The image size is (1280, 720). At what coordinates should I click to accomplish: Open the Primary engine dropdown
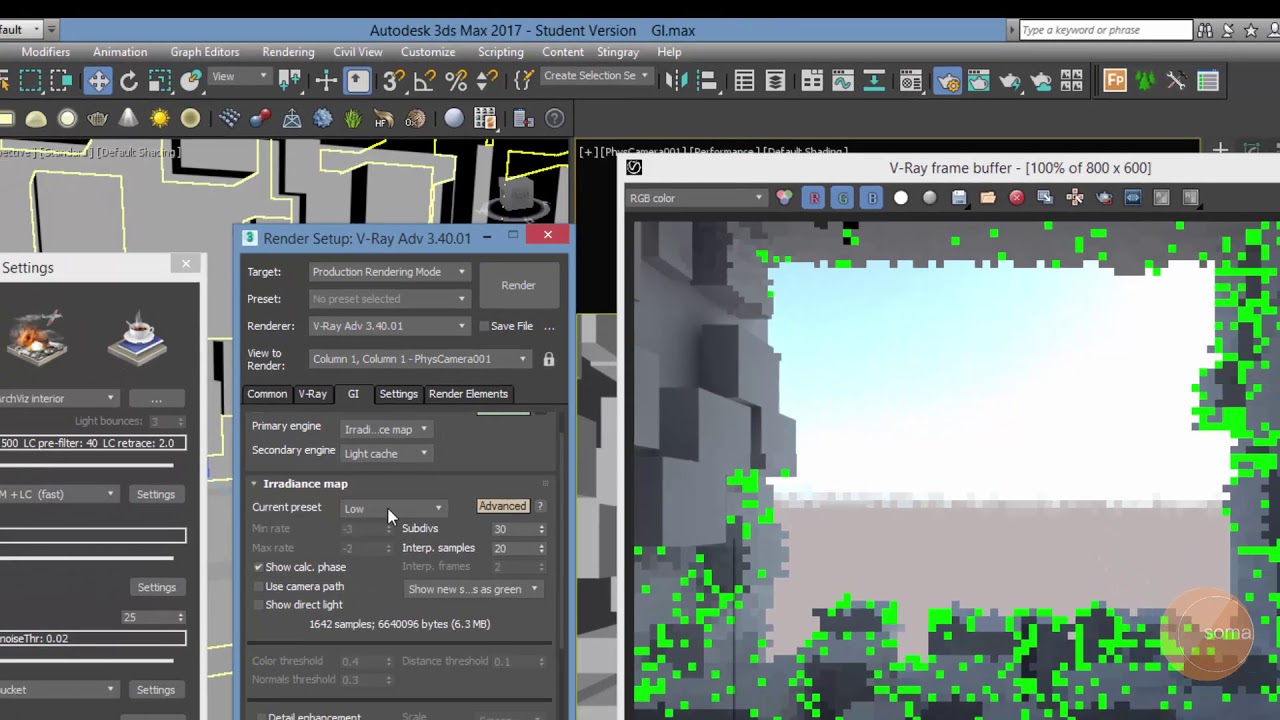tap(386, 430)
